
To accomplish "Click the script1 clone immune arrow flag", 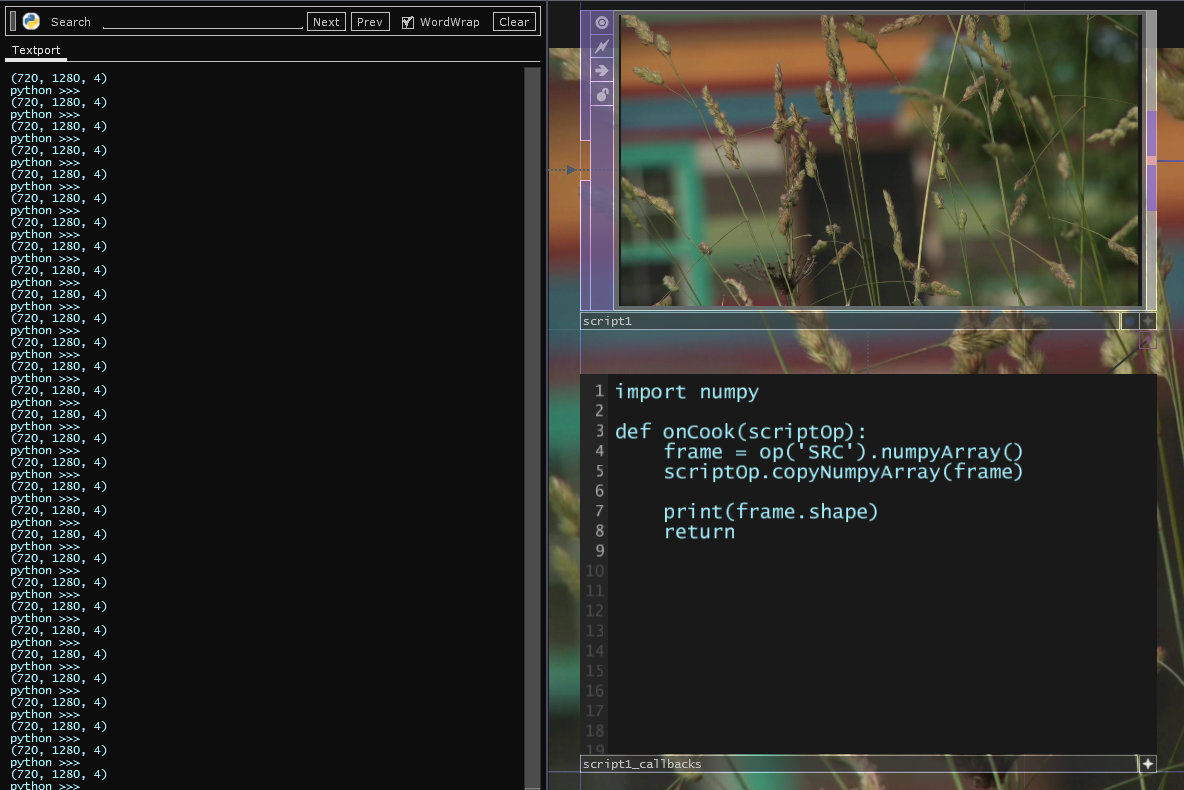I will pyautogui.click(x=602, y=70).
